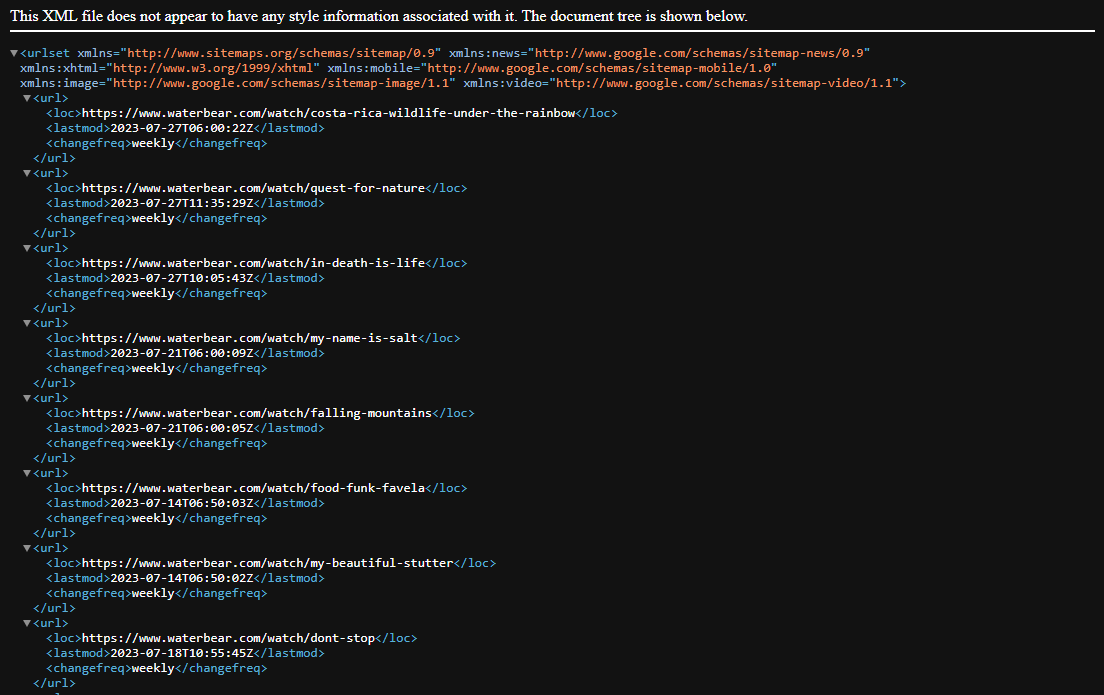Collapse the costa-rica-wildlife-under-the-rainbow url entry

[26, 97]
